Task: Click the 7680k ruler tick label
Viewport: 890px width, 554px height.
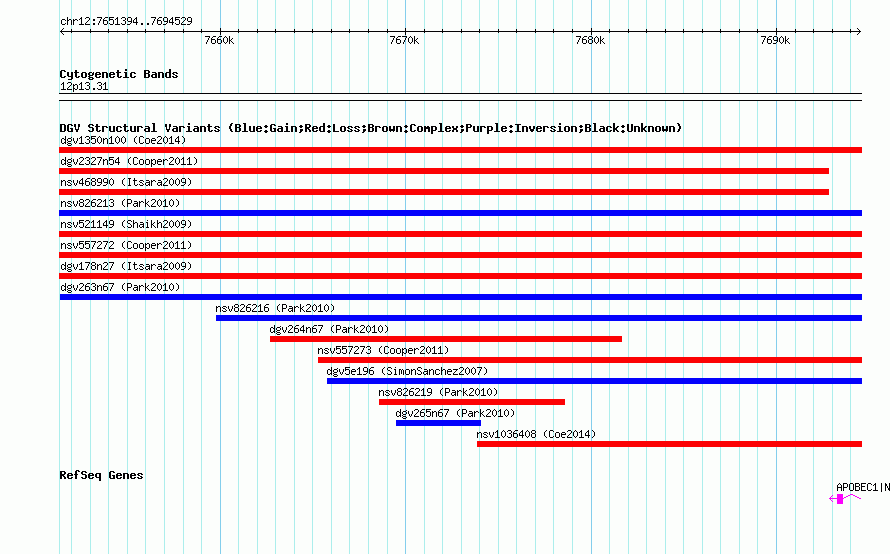Action: [590, 40]
